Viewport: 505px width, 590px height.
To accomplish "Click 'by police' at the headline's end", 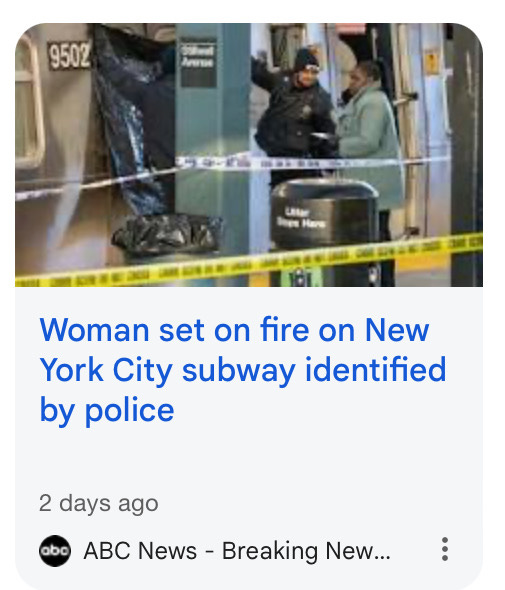I will click(107, 411).
